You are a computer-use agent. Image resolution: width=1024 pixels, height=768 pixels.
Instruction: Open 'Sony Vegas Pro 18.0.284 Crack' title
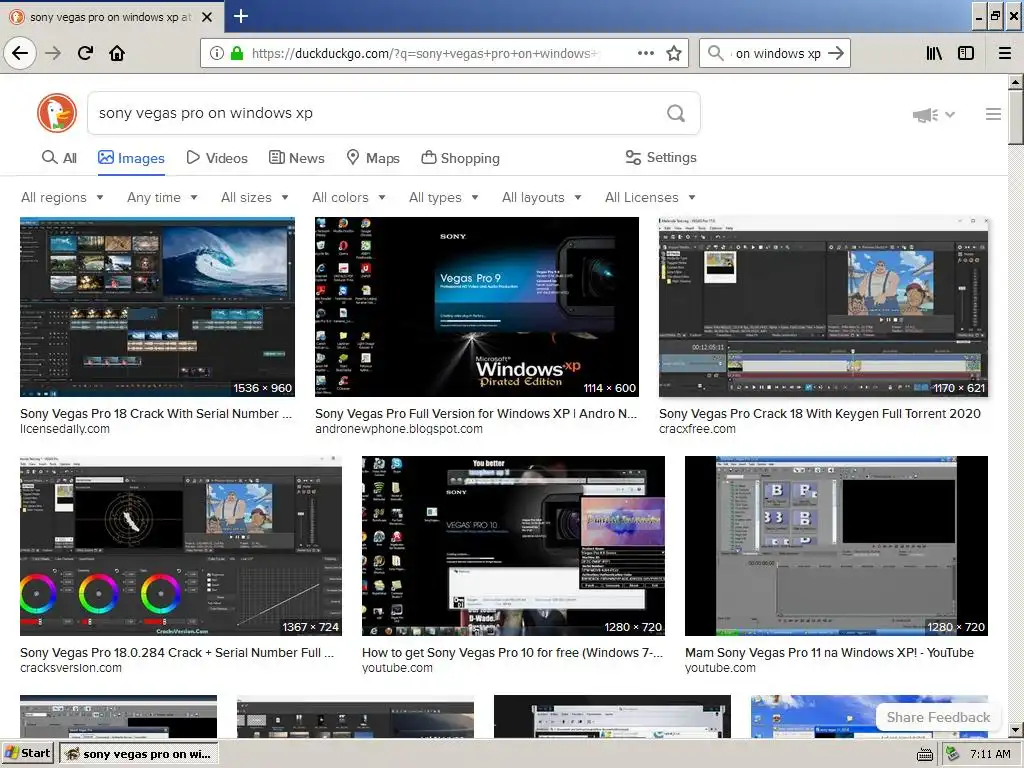point(177,652)
